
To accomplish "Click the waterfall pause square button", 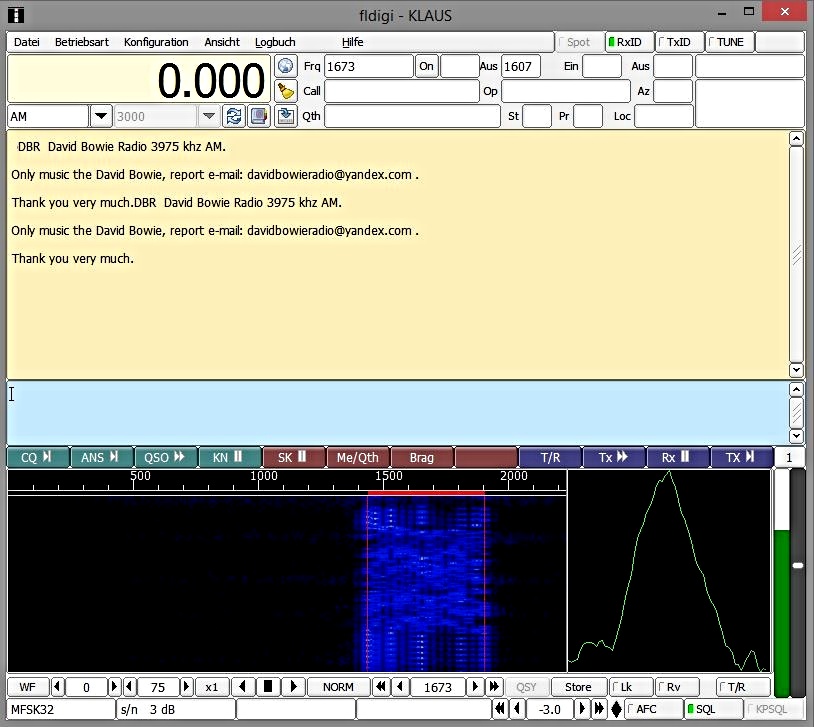I will coord(268,686).
